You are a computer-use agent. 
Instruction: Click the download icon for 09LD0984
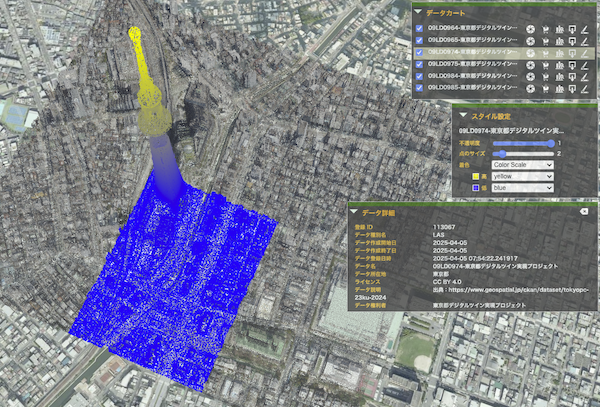pos(572,77)
